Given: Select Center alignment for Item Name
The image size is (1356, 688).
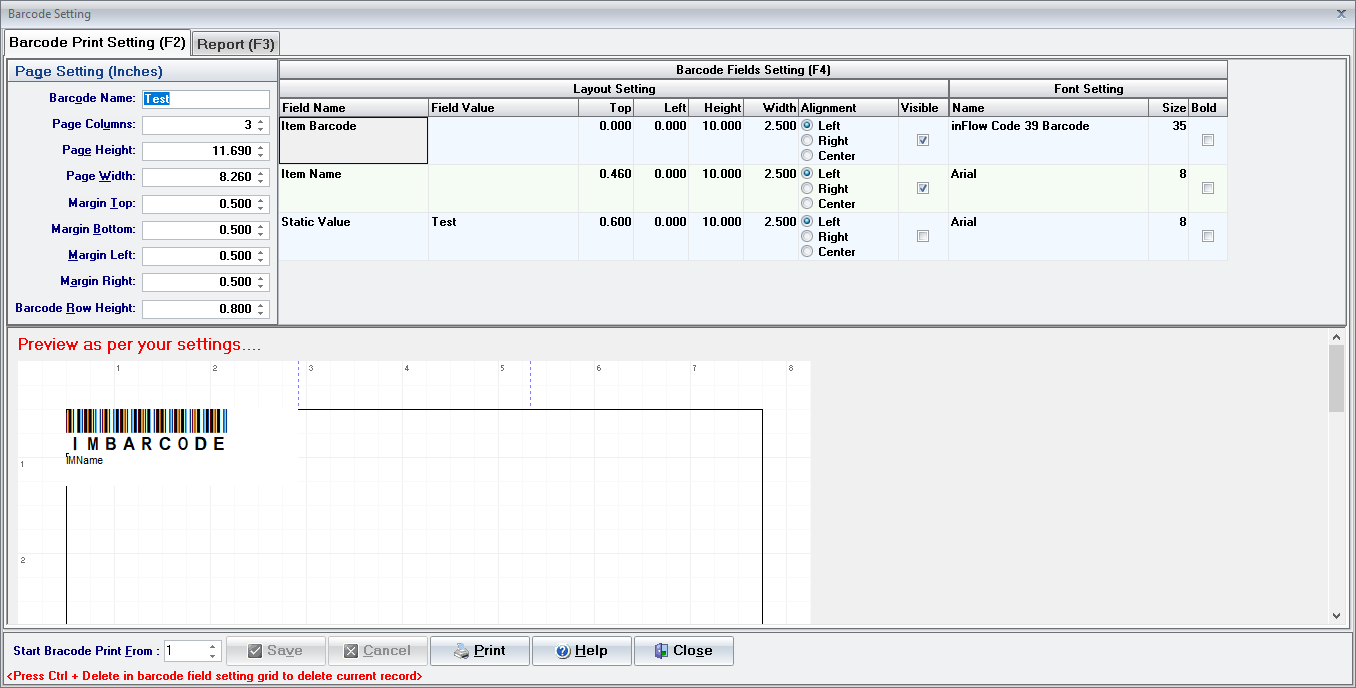Looking at the screenshot, I should coord(807,204).
